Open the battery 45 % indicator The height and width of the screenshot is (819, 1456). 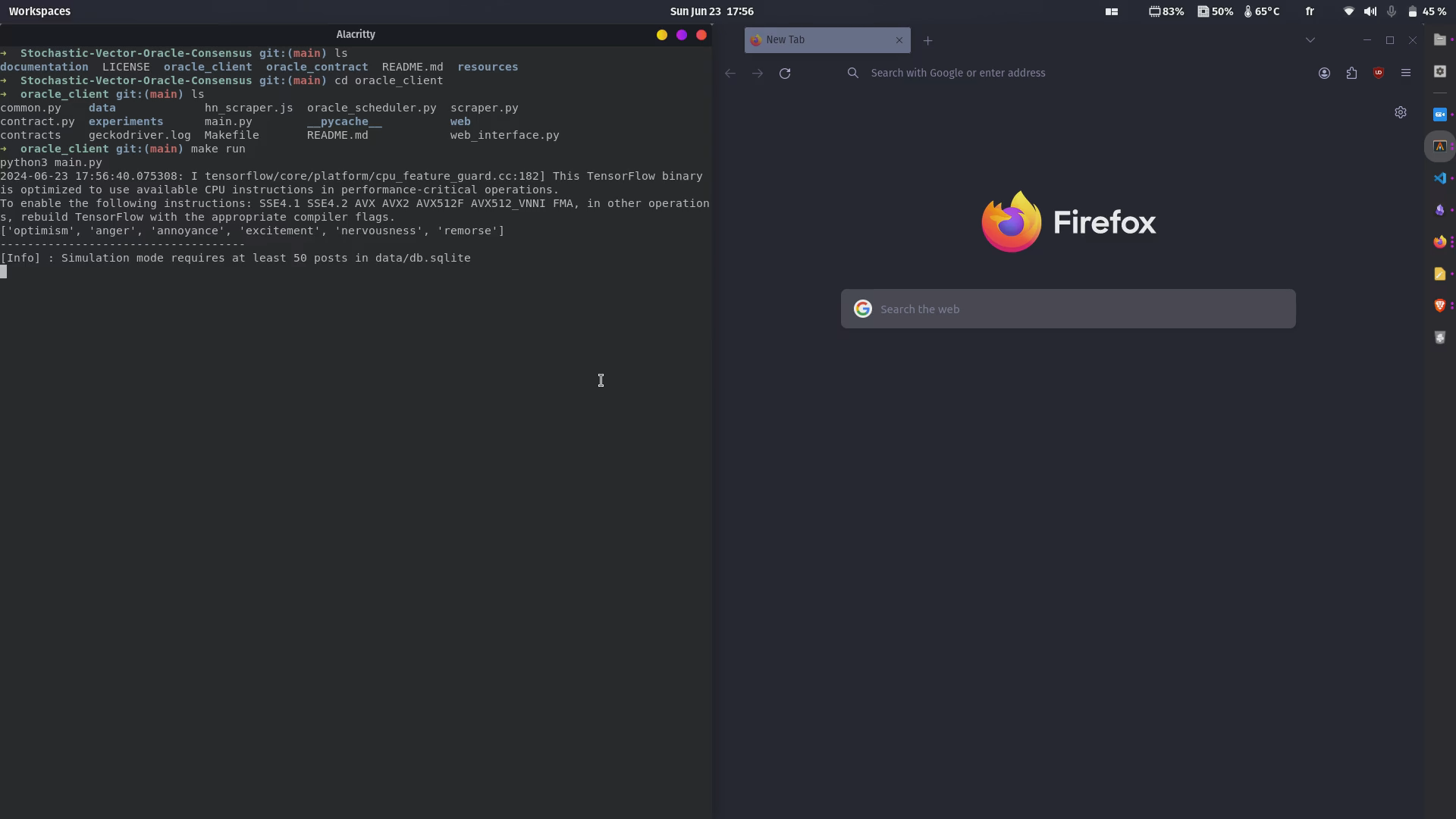point(1426,11)
